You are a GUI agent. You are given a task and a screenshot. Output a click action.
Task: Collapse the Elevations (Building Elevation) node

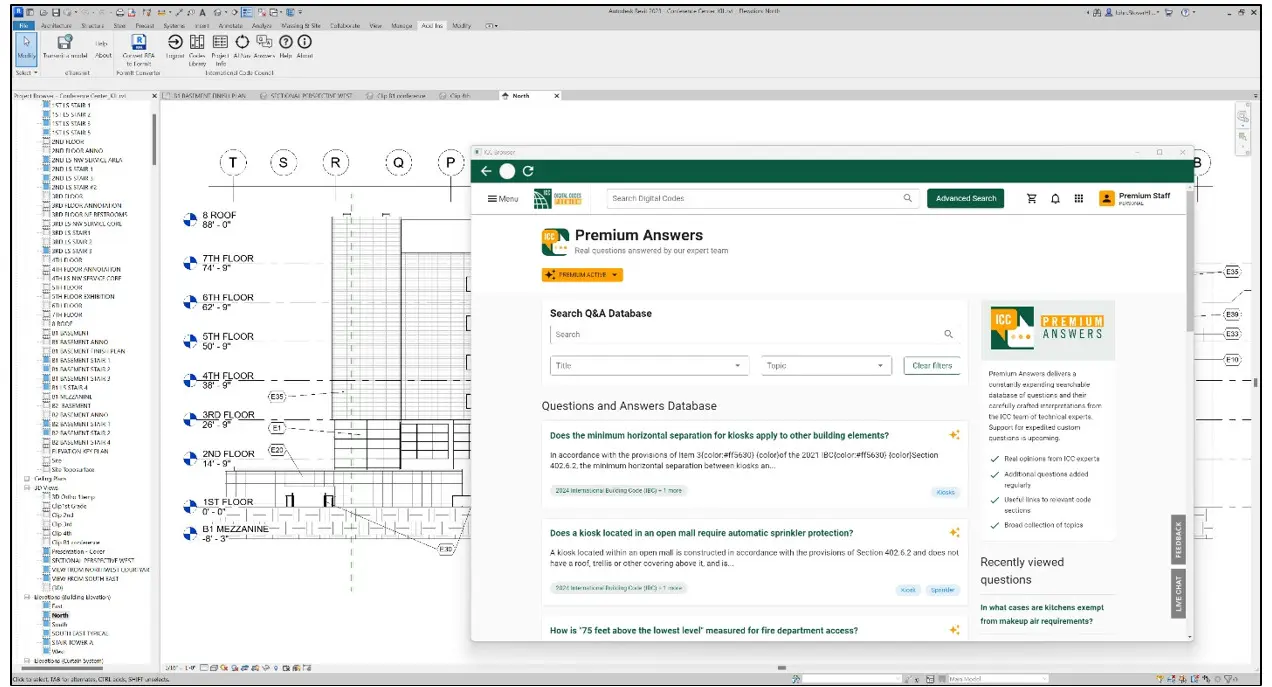pos(25,597)
